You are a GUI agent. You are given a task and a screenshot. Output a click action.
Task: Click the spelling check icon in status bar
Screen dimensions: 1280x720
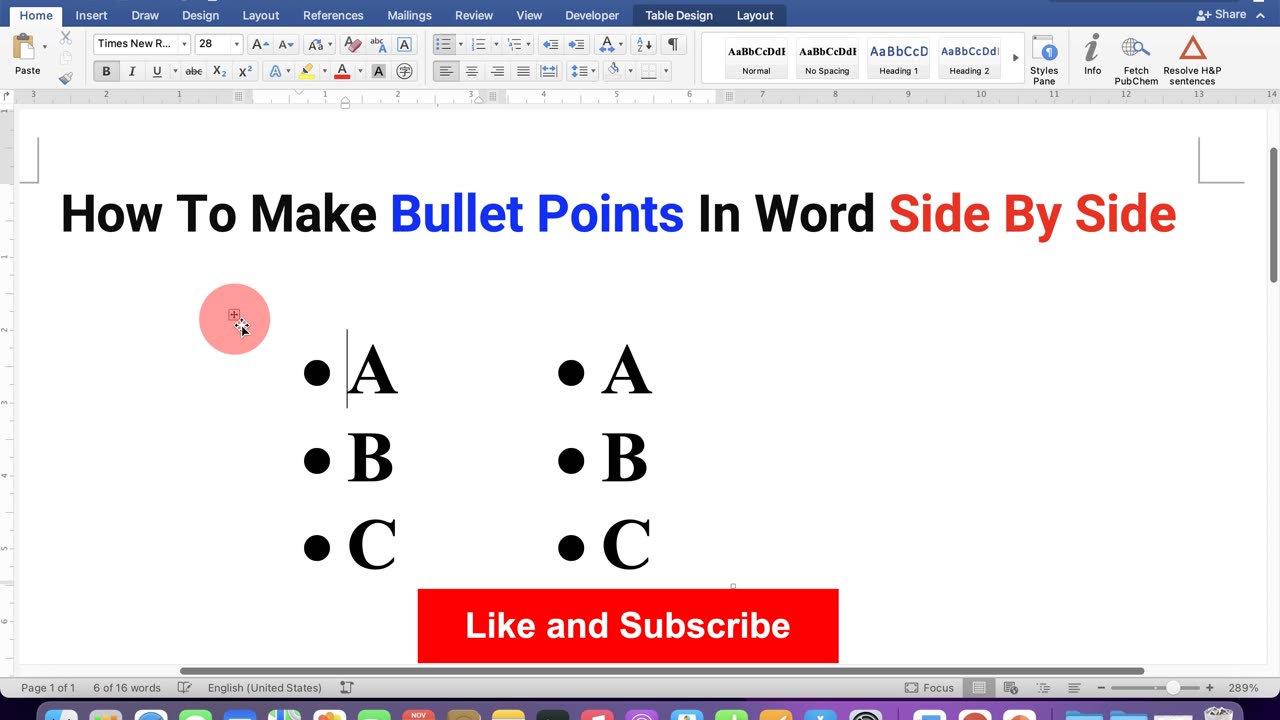(184, 688)
